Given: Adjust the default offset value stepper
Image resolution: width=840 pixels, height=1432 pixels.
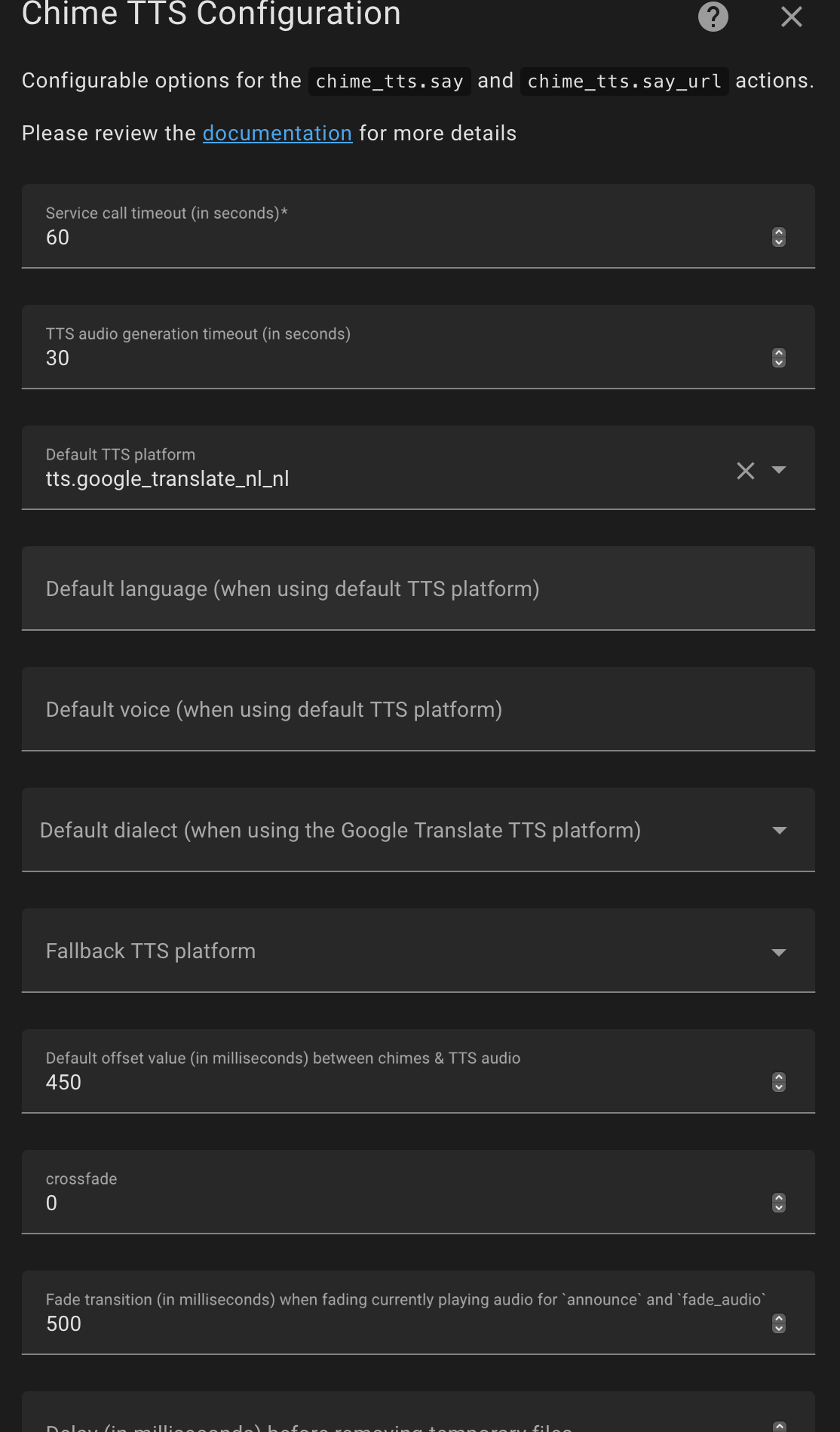Looking at the screenshot, I should [x=779, y=1082].
